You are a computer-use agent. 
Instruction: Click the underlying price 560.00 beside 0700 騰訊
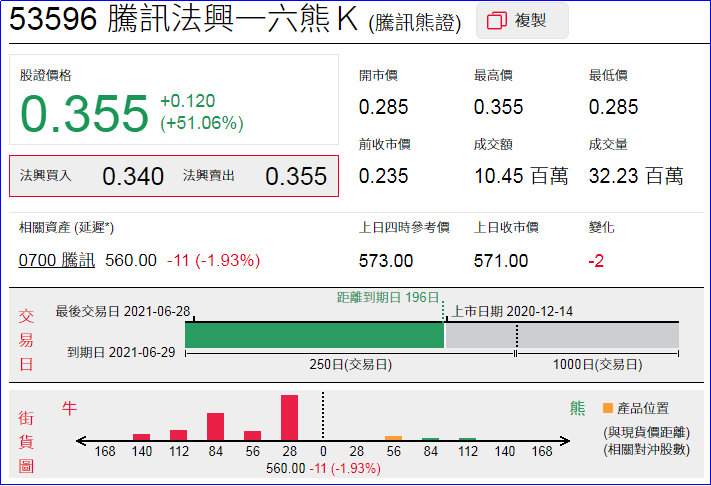(x=131, y=260)
